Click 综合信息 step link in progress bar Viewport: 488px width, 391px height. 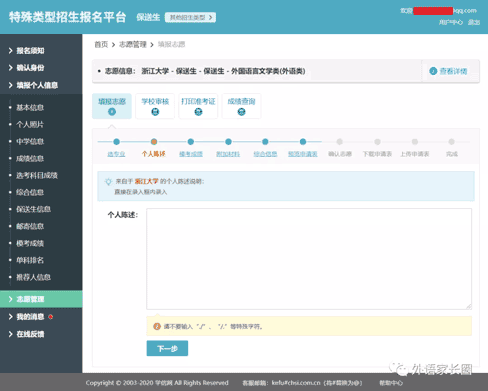[x=265, y=154]
